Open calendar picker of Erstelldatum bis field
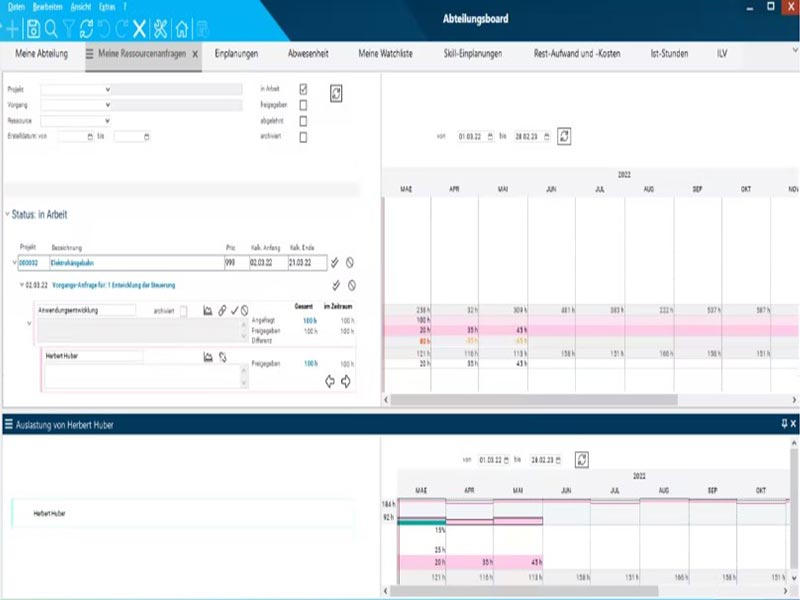This screenshot has height=600, width=800. (x=147, y=137)
